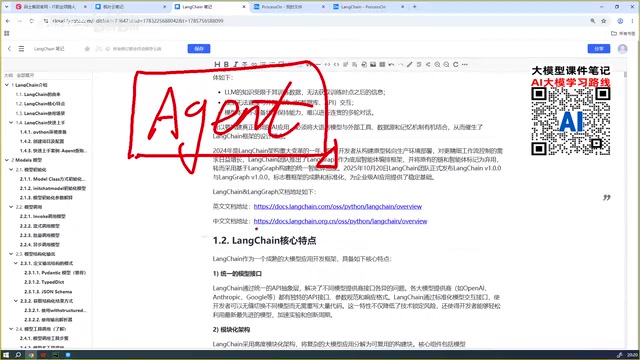Jump to '2.2.1. invoke' outline entry

coord(42,216)
